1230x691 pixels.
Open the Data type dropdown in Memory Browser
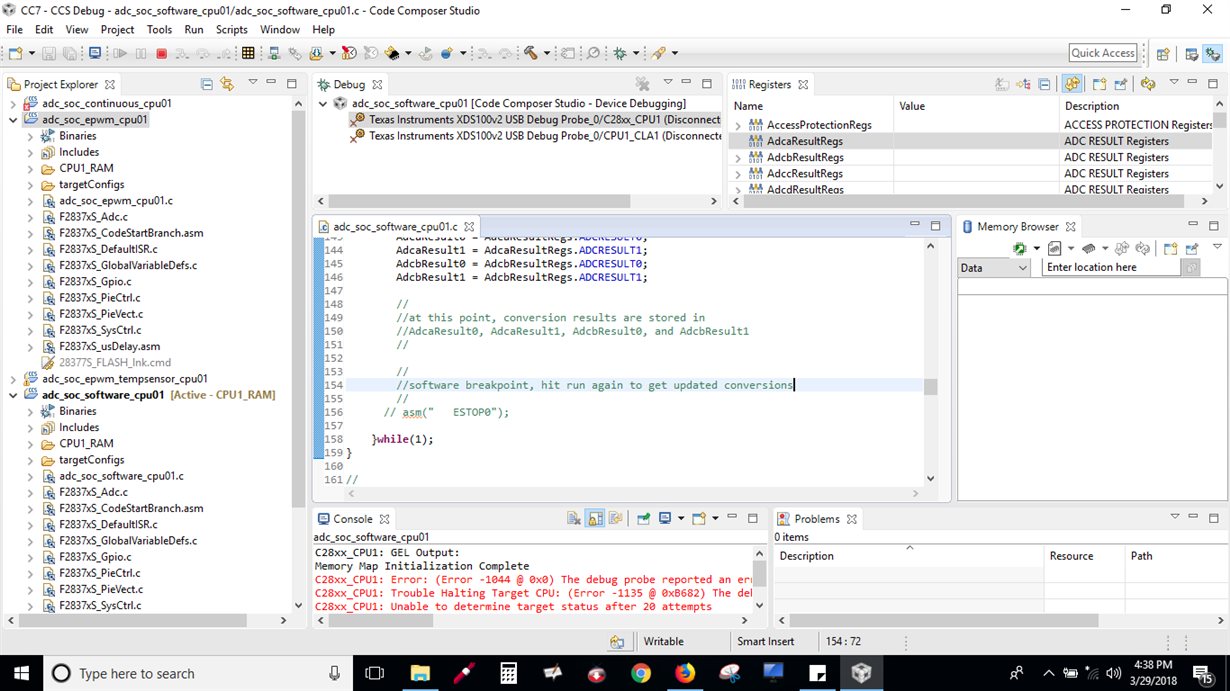[x=1021, y=268]
